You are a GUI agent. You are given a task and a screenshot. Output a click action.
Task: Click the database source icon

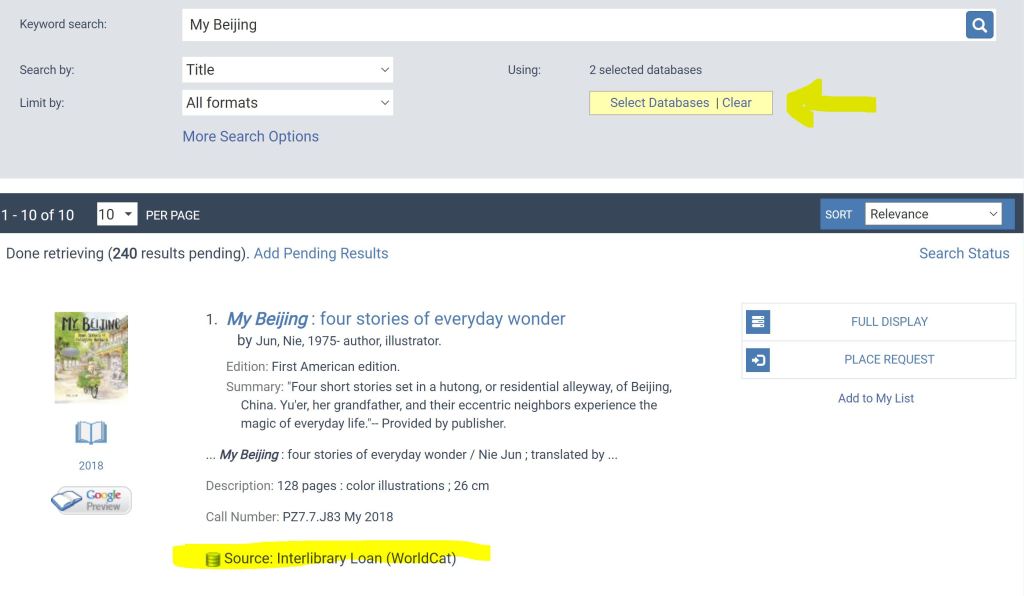212,559
